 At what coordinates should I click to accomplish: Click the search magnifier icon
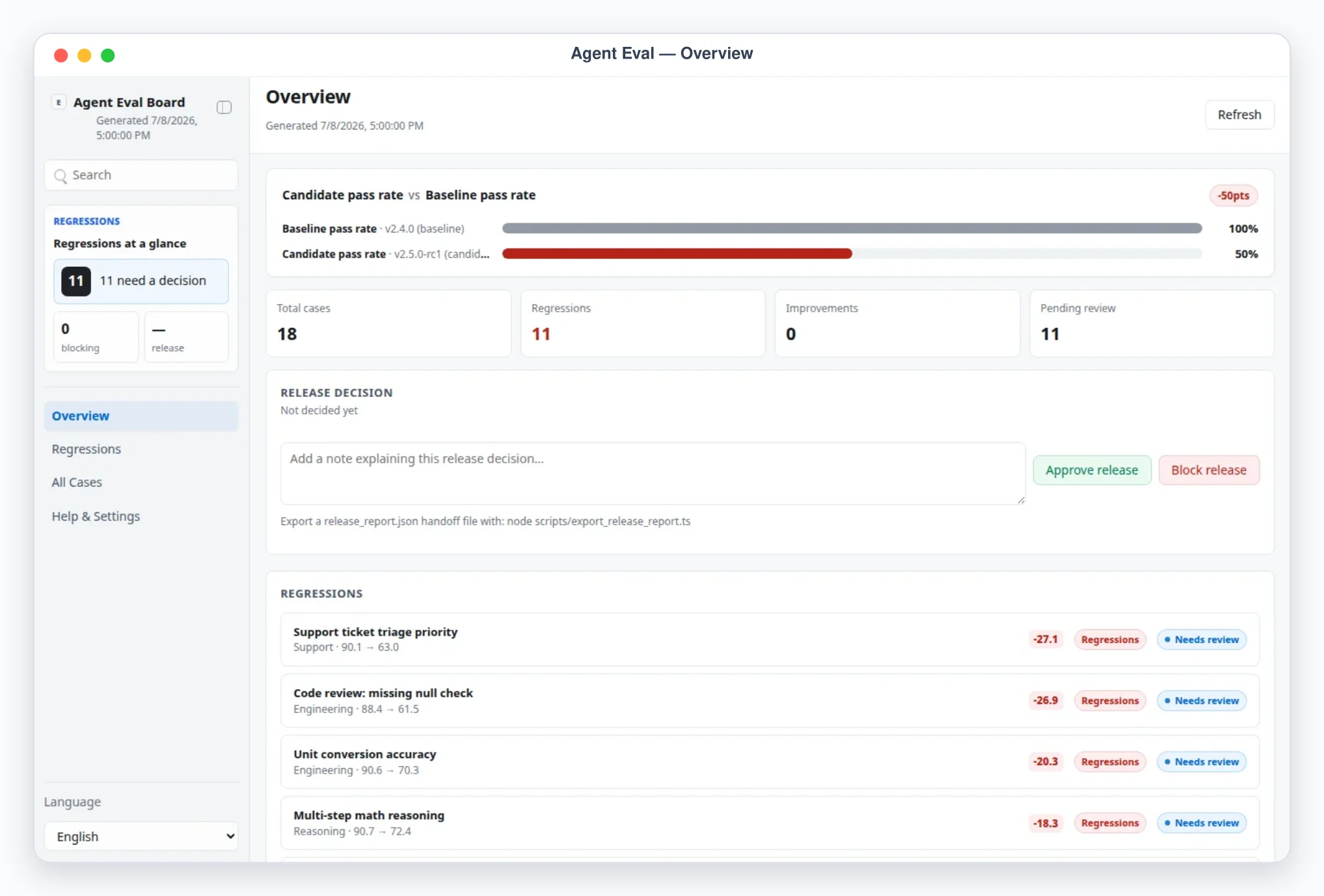(x=61, y=176)
